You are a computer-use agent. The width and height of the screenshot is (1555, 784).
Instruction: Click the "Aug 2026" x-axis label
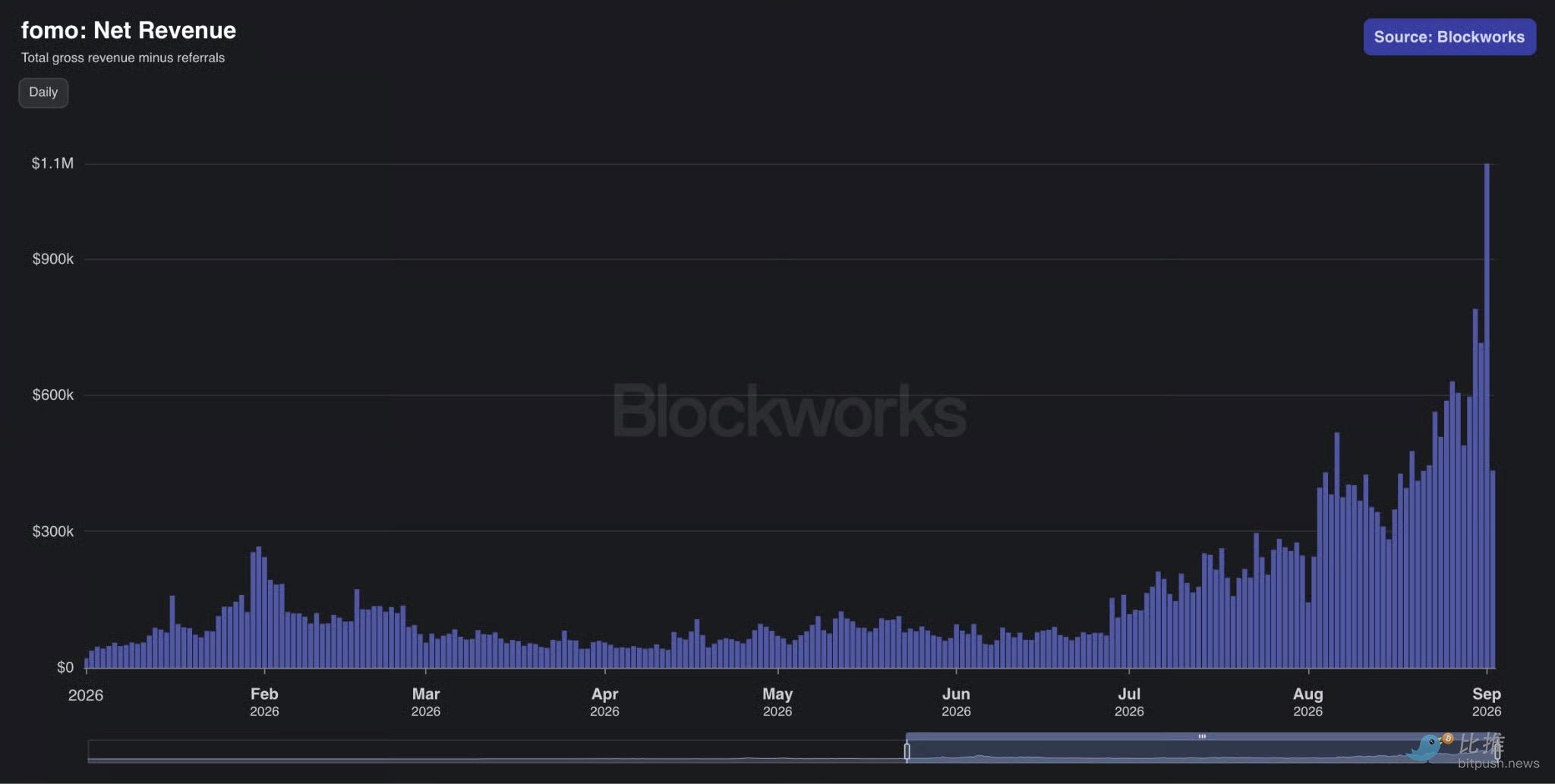[1307, 702]
